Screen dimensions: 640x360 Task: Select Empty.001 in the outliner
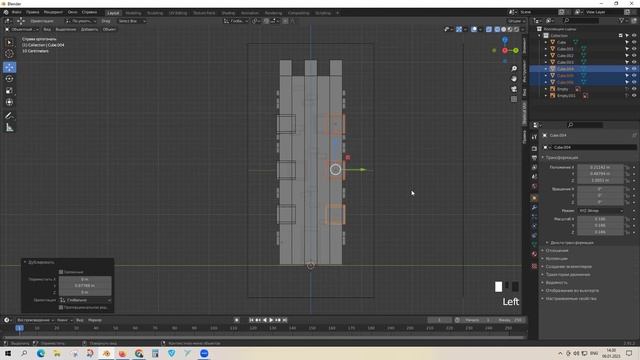pos(566,96)
